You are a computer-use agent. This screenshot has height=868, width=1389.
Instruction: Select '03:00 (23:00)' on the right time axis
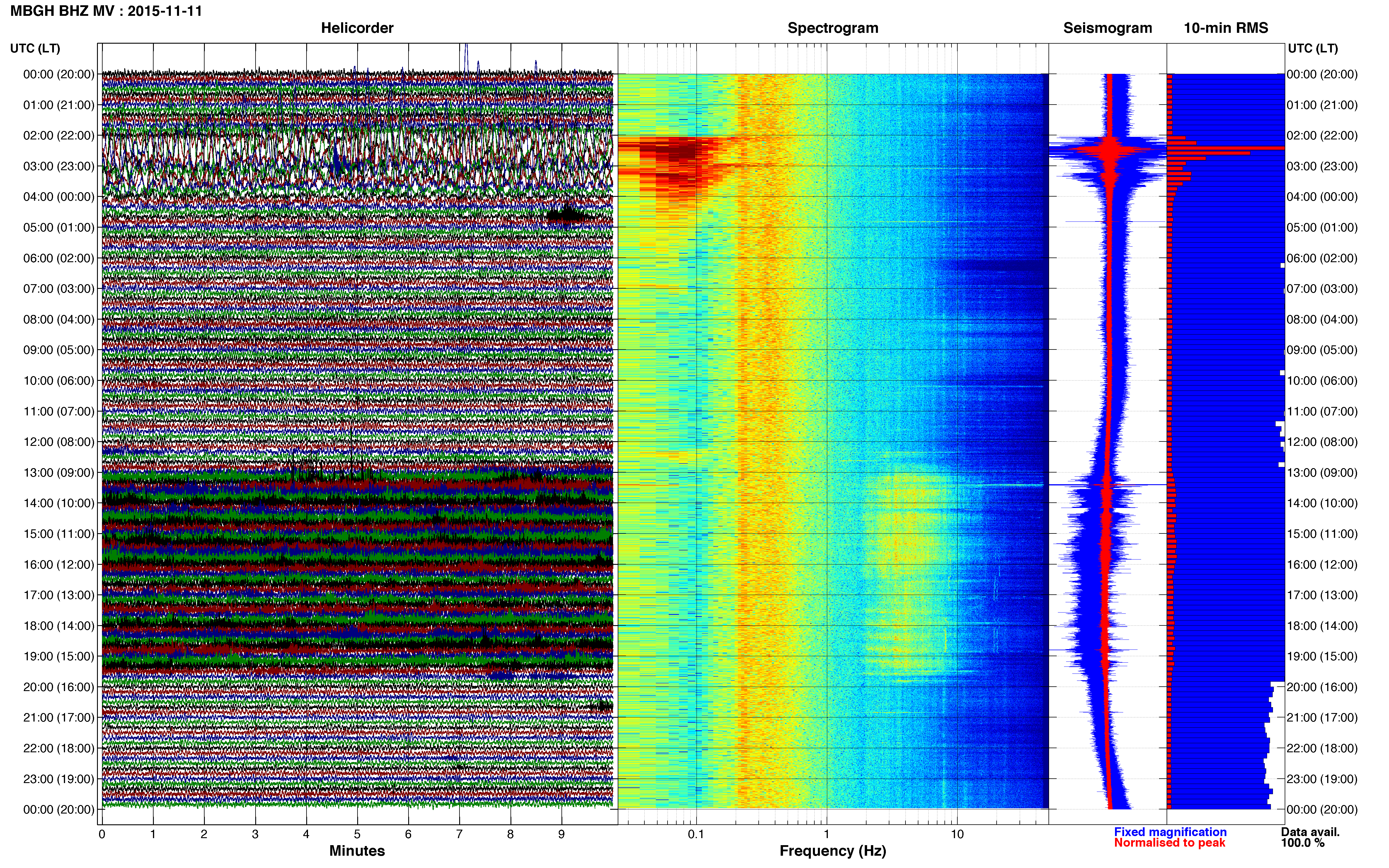[1322, 166]
